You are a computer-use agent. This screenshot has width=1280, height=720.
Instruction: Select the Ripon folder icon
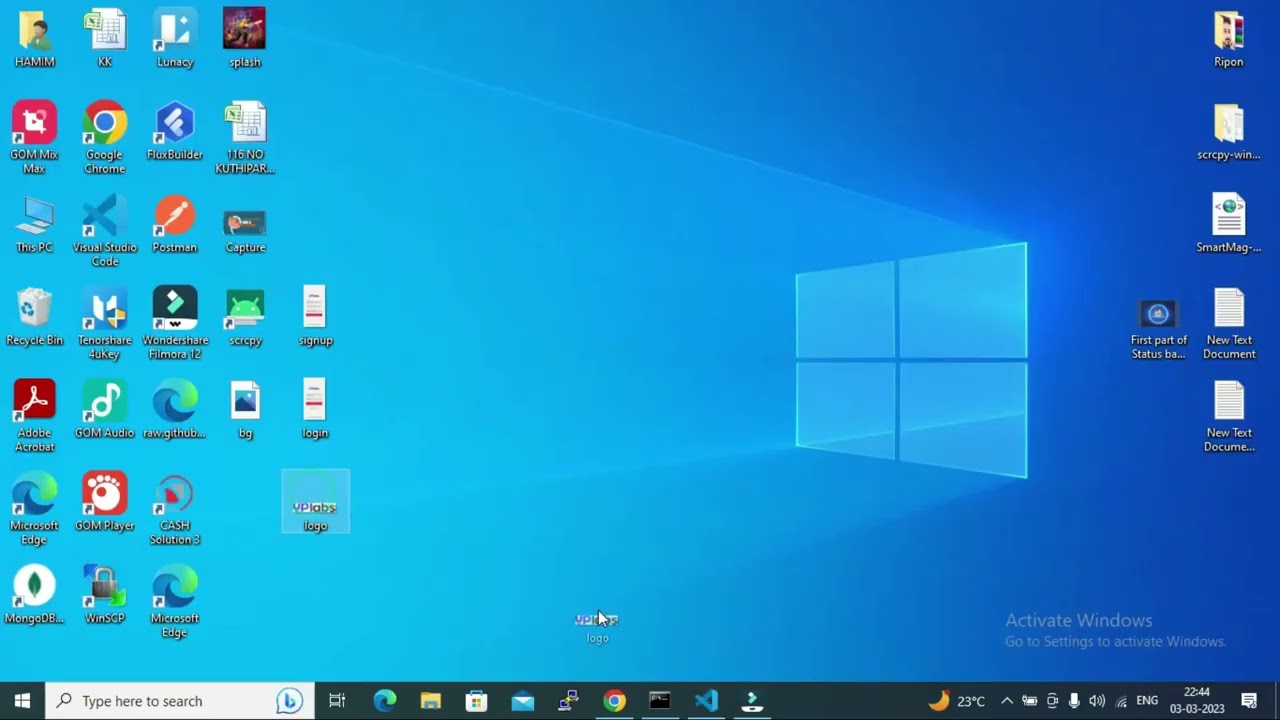click(x=1229, y=38)
